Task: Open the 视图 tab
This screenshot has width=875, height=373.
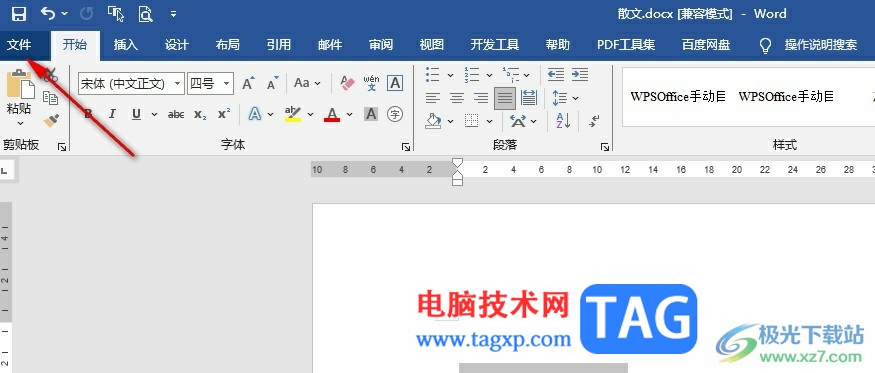Action: pos(431,45)
